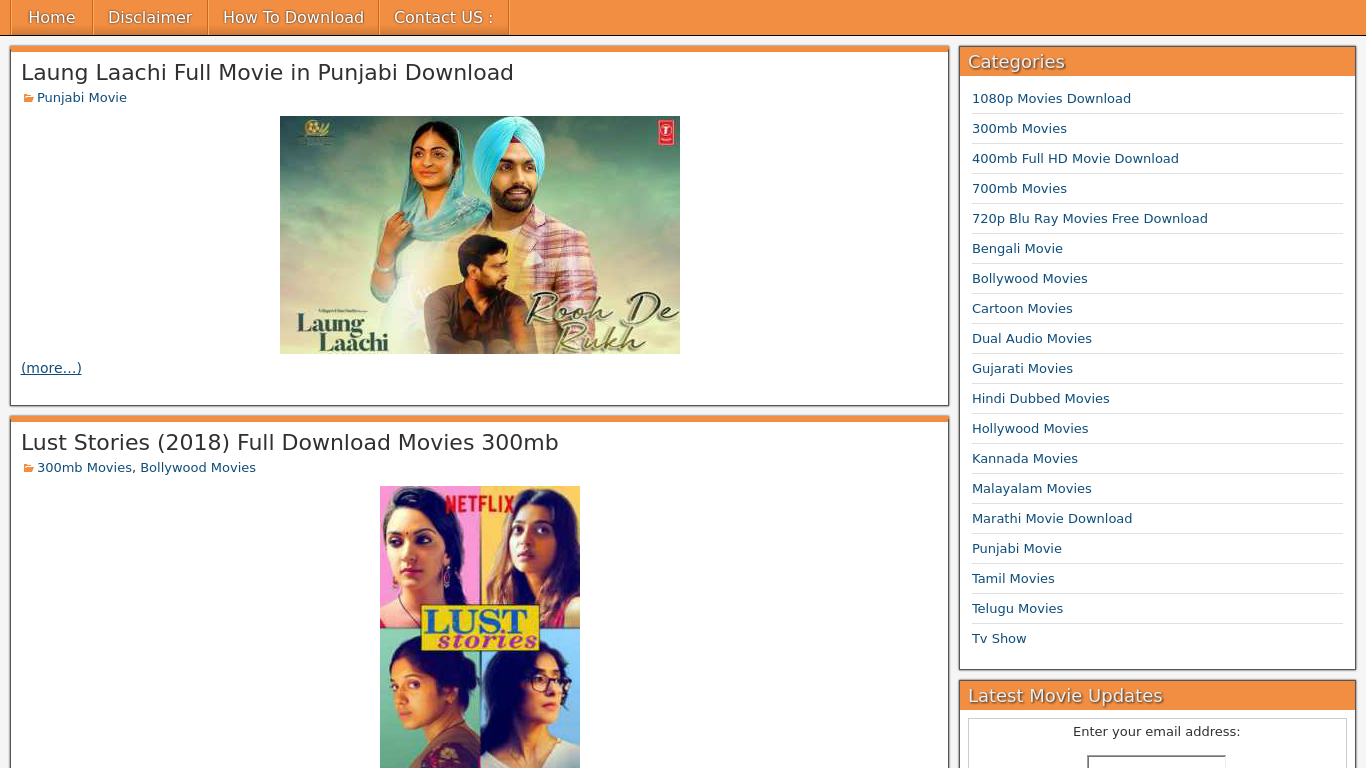Select Dual Audio Movies category
Image resolution: width=1366 pixels, height=768 pixels.
[1032, 338]
